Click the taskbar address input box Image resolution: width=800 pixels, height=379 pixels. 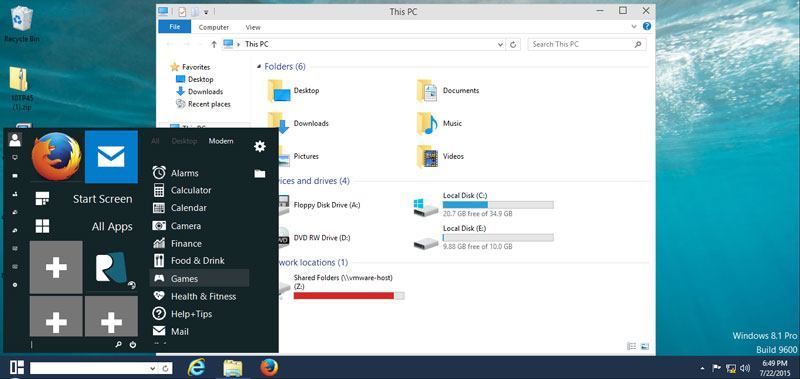tap(89, 368)
